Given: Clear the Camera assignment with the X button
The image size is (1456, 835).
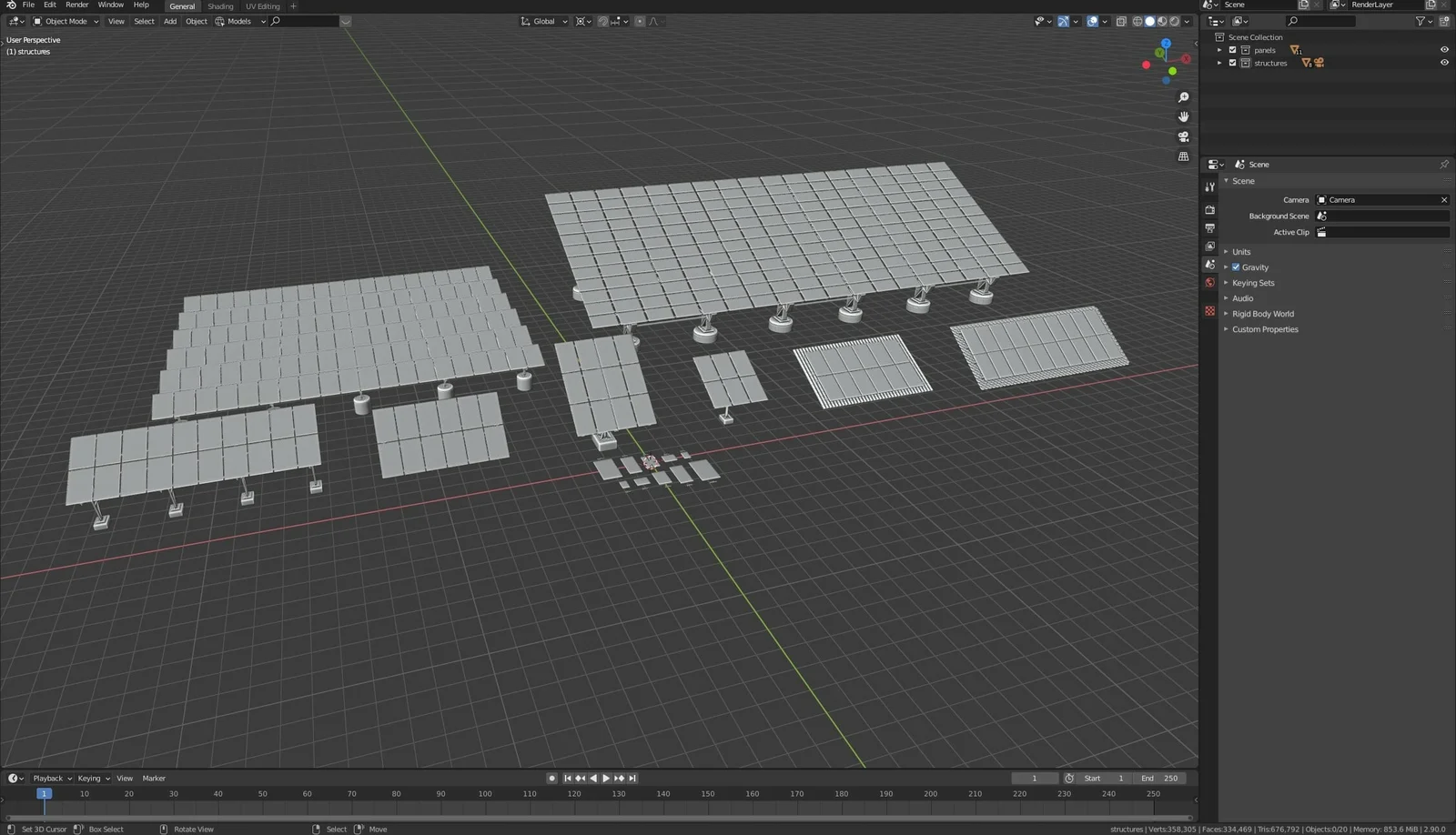Looking at the screenshot, I should (1443, 199).
